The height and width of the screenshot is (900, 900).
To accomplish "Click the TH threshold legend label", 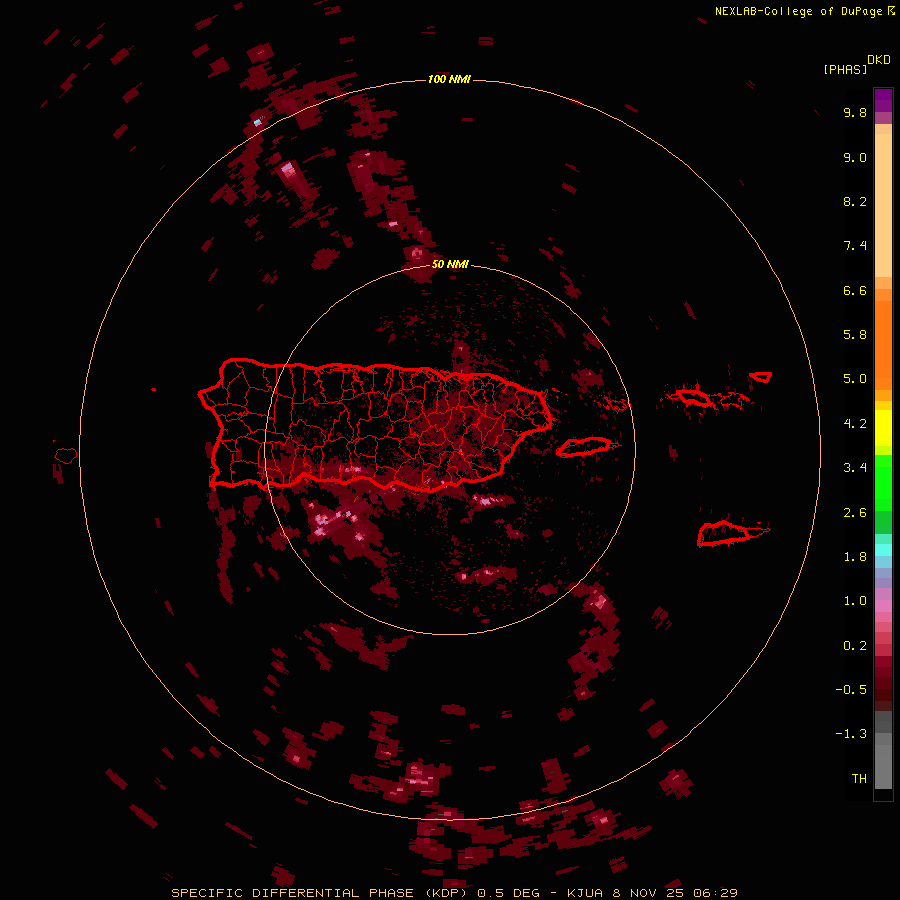I will pos(859,779).
